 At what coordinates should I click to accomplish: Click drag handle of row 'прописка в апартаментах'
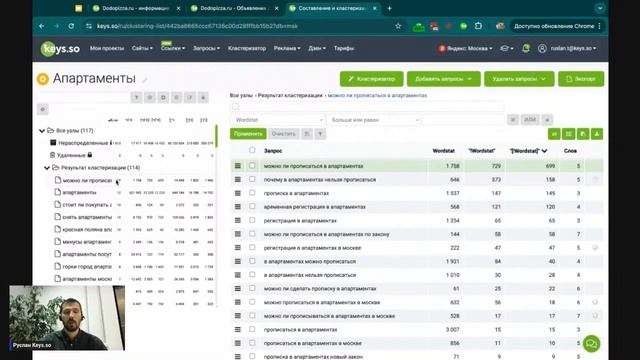238,193
